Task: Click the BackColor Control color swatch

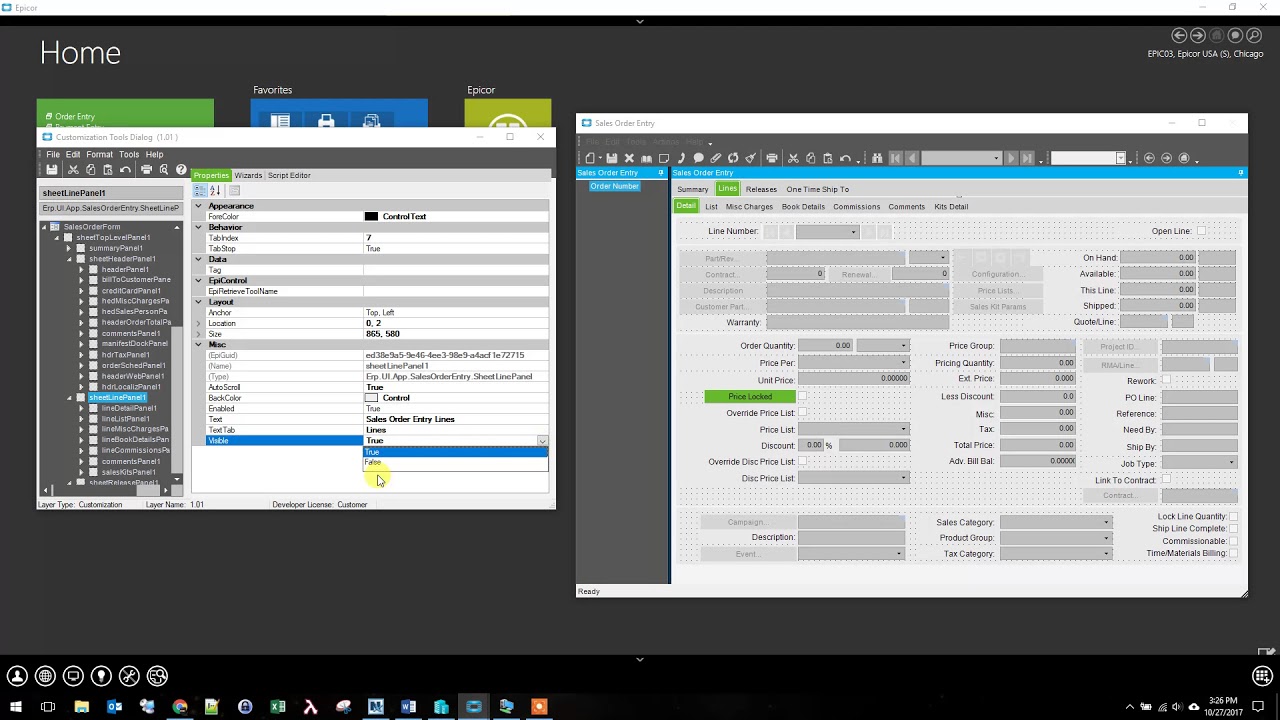Action: [x=371, y=398]
